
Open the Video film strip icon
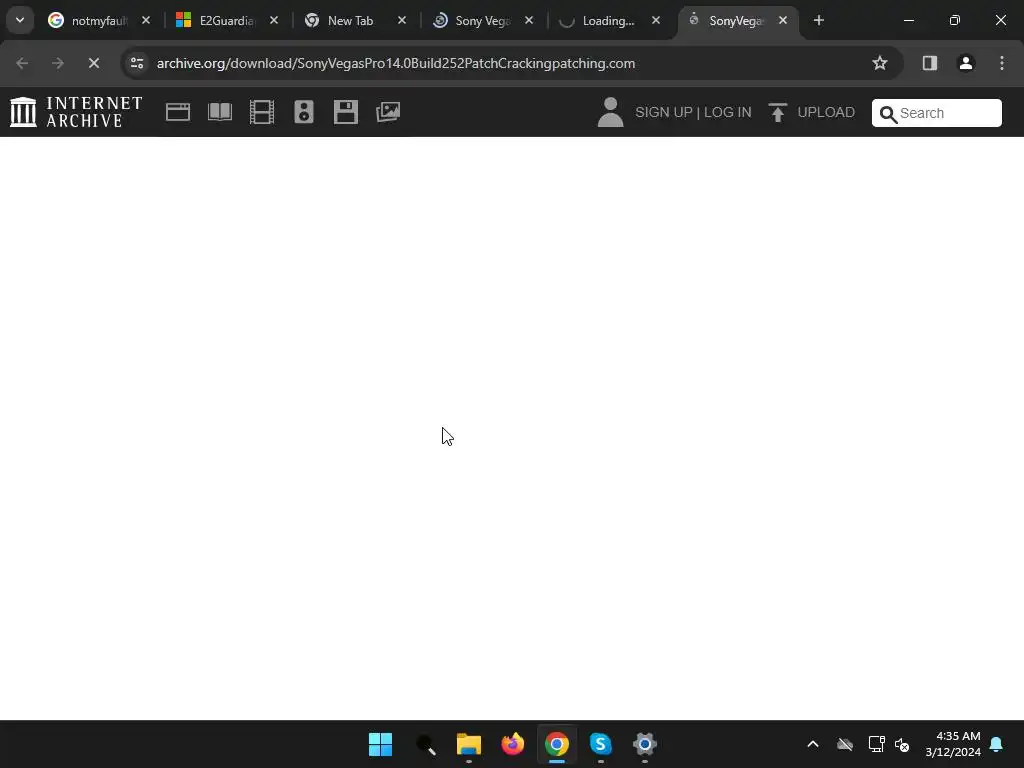tap(262, 112)
